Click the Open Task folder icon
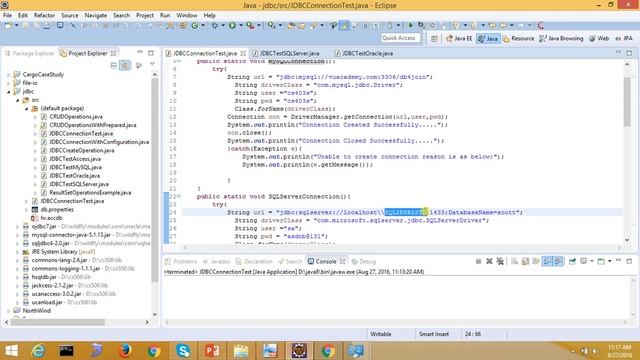The image size is (640, 360). [x=302, y=25]
